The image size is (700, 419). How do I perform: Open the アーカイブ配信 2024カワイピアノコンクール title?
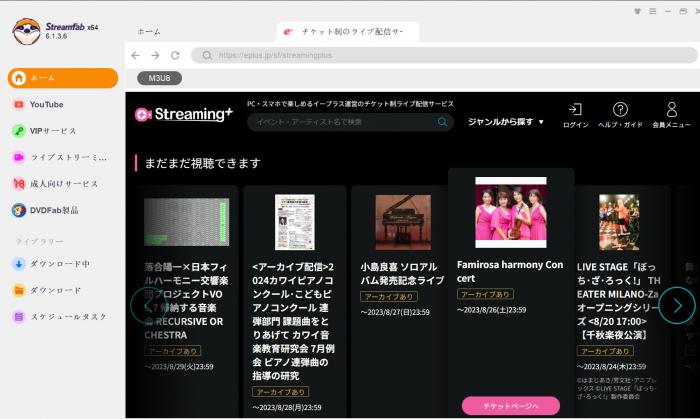(x=293, y=321)
